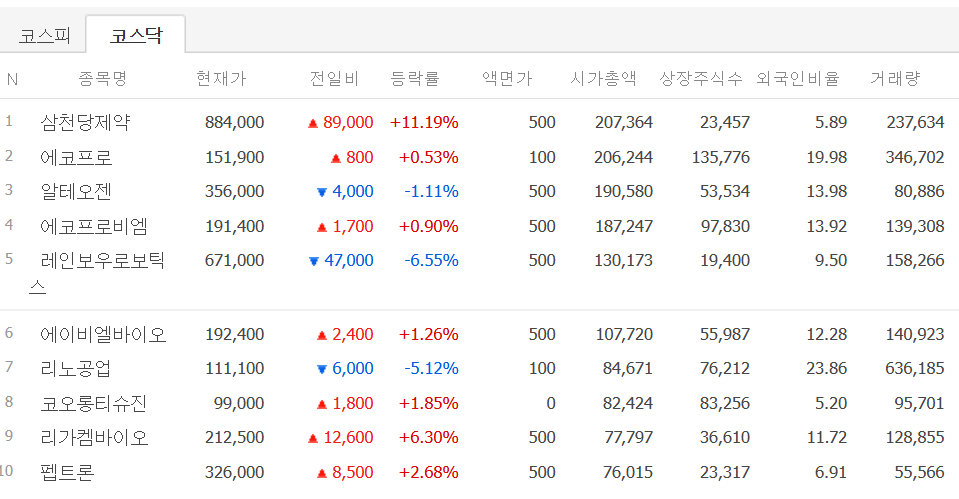This screenshot has width=959, height=499.
Task: Click the volume value 636,185
Action: pos(915,368)
